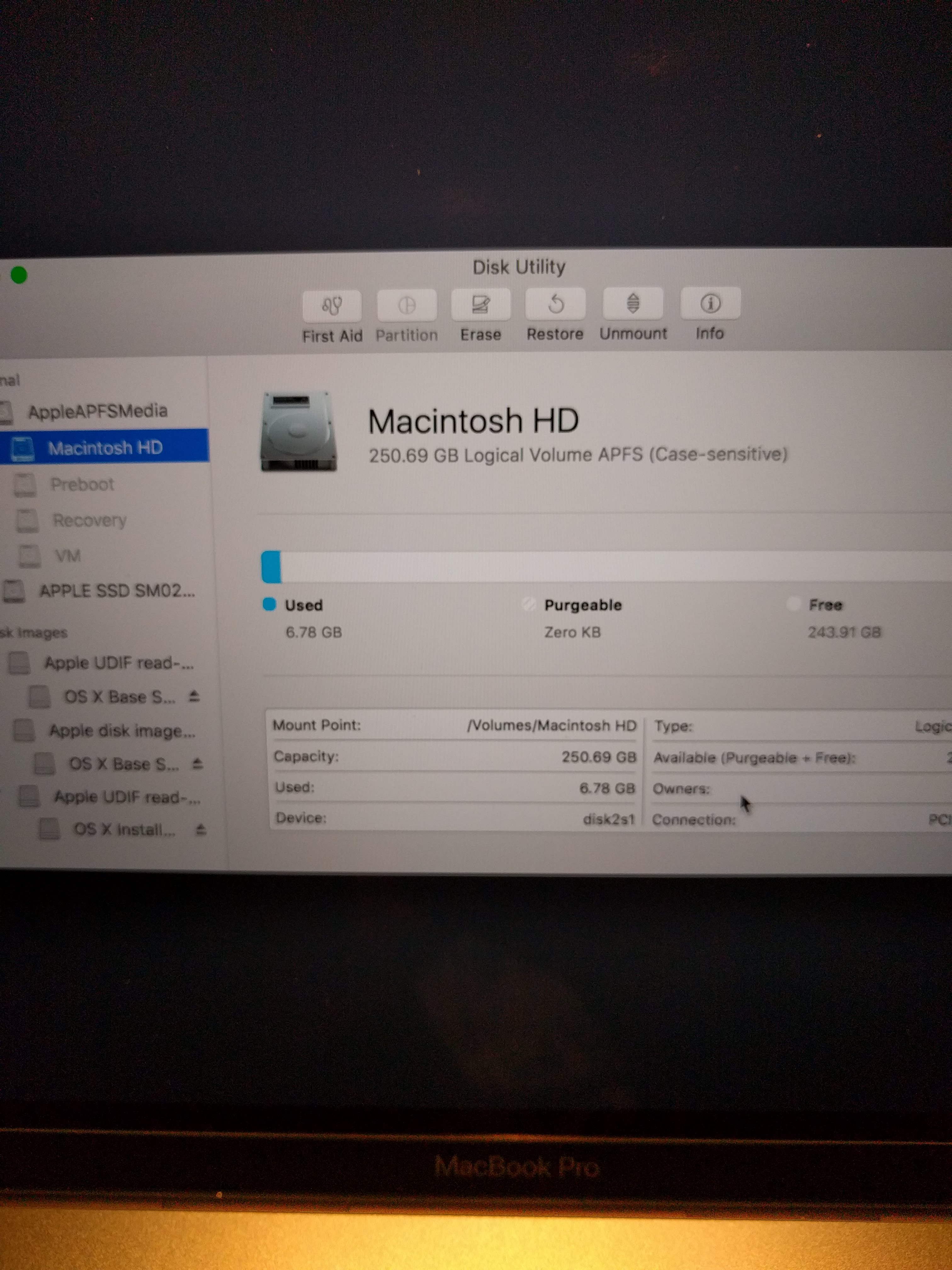Click the Erase toolbar icon
The width and height of the screenshot is (952, 1270).
pyautogui.click(x=481, y=305)
